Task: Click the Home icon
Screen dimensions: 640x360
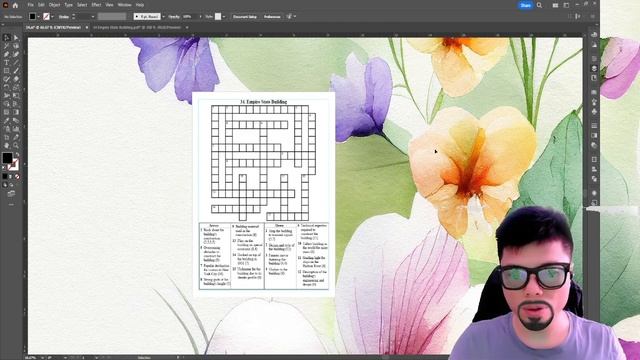Action: point(15,5)
